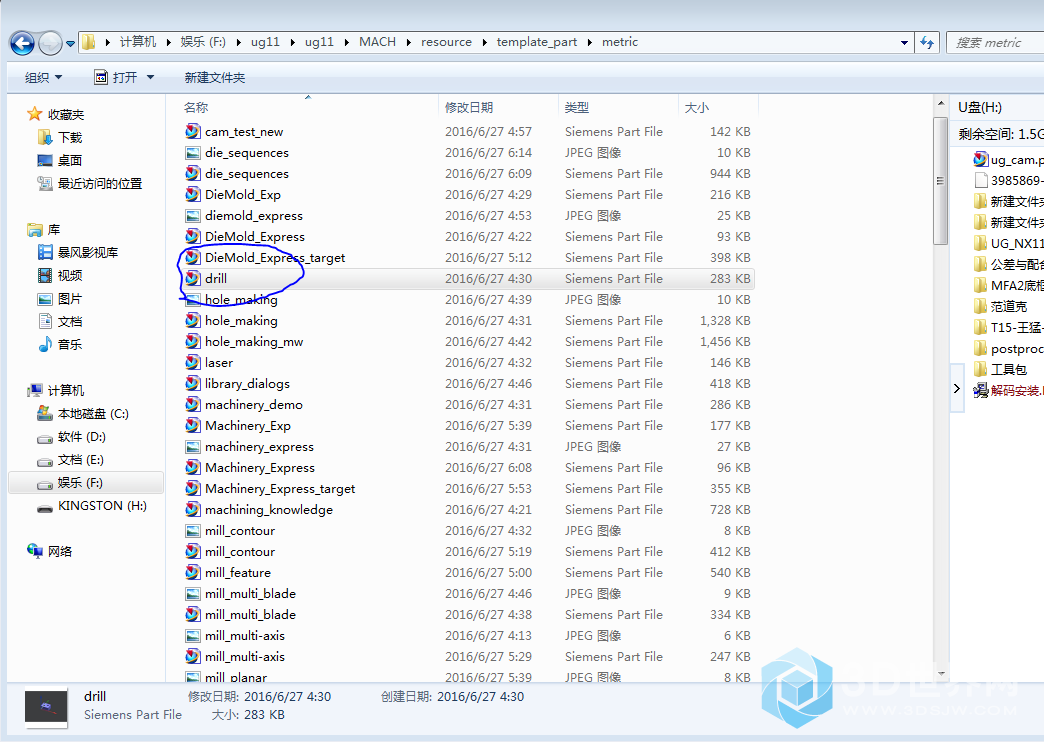Click the 网络 network icon

click(x=35, y=551)
